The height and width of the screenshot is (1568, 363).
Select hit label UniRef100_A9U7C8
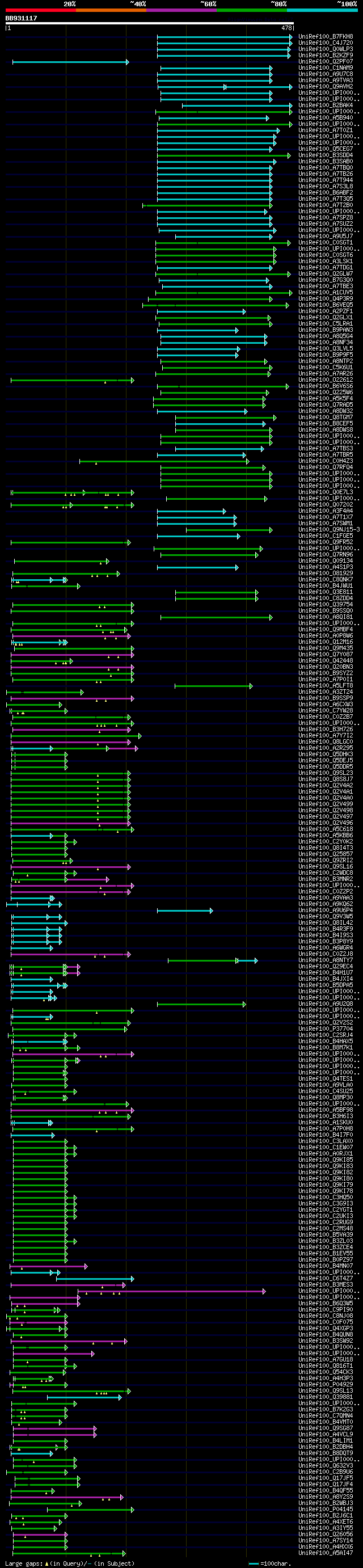325,74
